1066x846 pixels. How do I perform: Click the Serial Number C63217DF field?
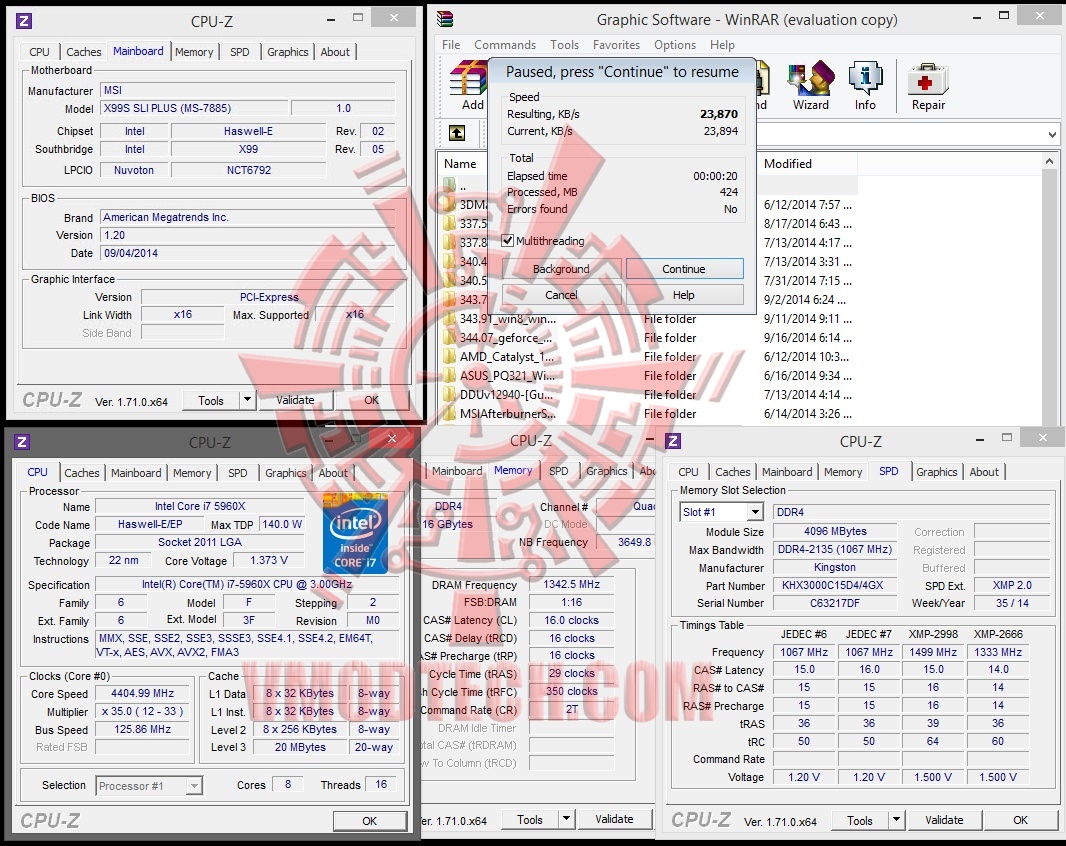coord(835,603)
